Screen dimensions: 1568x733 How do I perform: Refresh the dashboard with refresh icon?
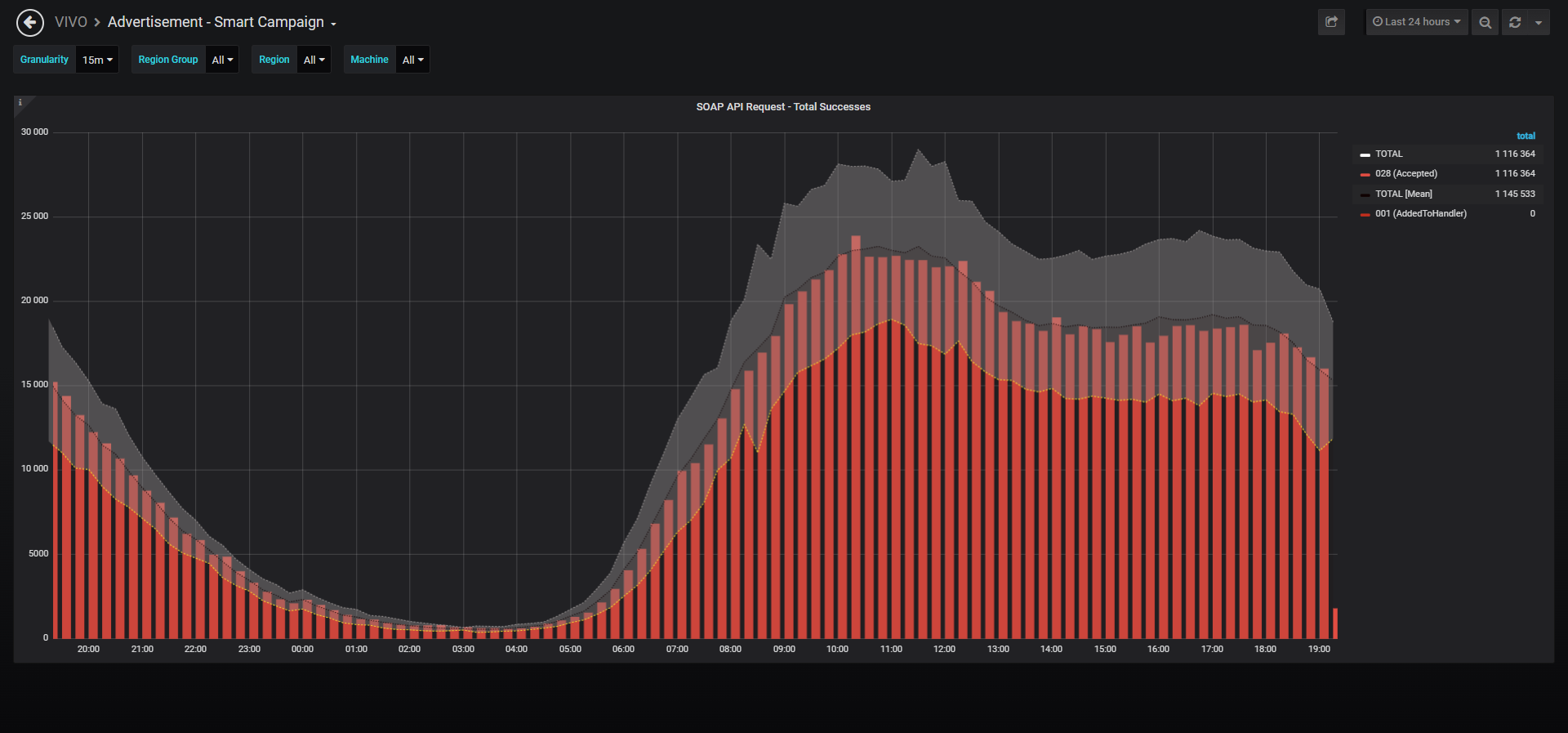coord(1515,22)
